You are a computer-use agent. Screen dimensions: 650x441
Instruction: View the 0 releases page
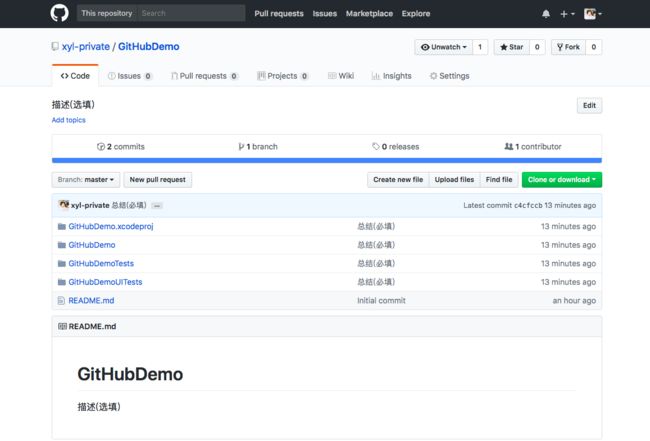click(395, 146)
